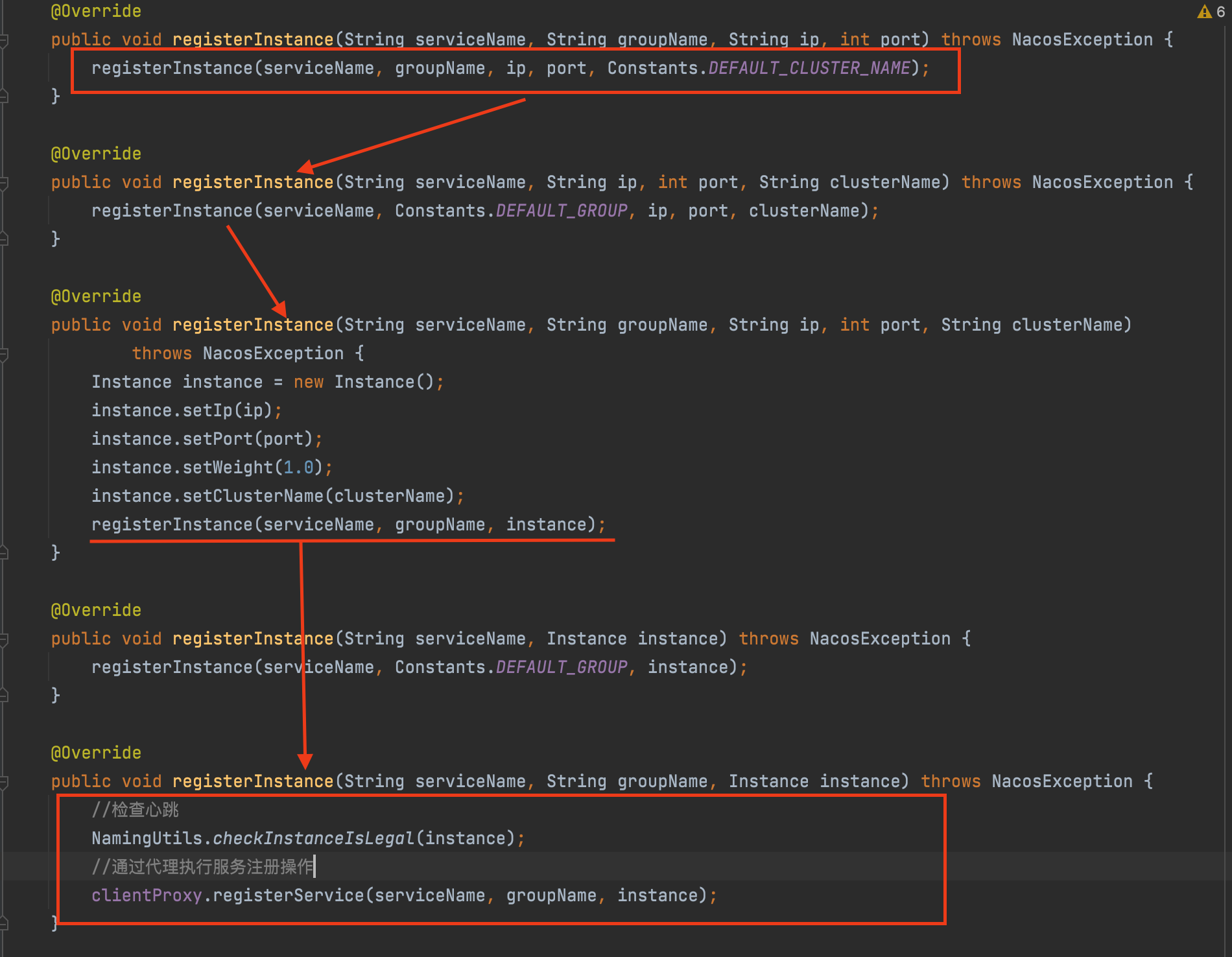The height and width of the screenshot is (957, 1232).
Task: Click the fold marker on the indented 'throws NacosException {' line
Action: coord(4,354)
